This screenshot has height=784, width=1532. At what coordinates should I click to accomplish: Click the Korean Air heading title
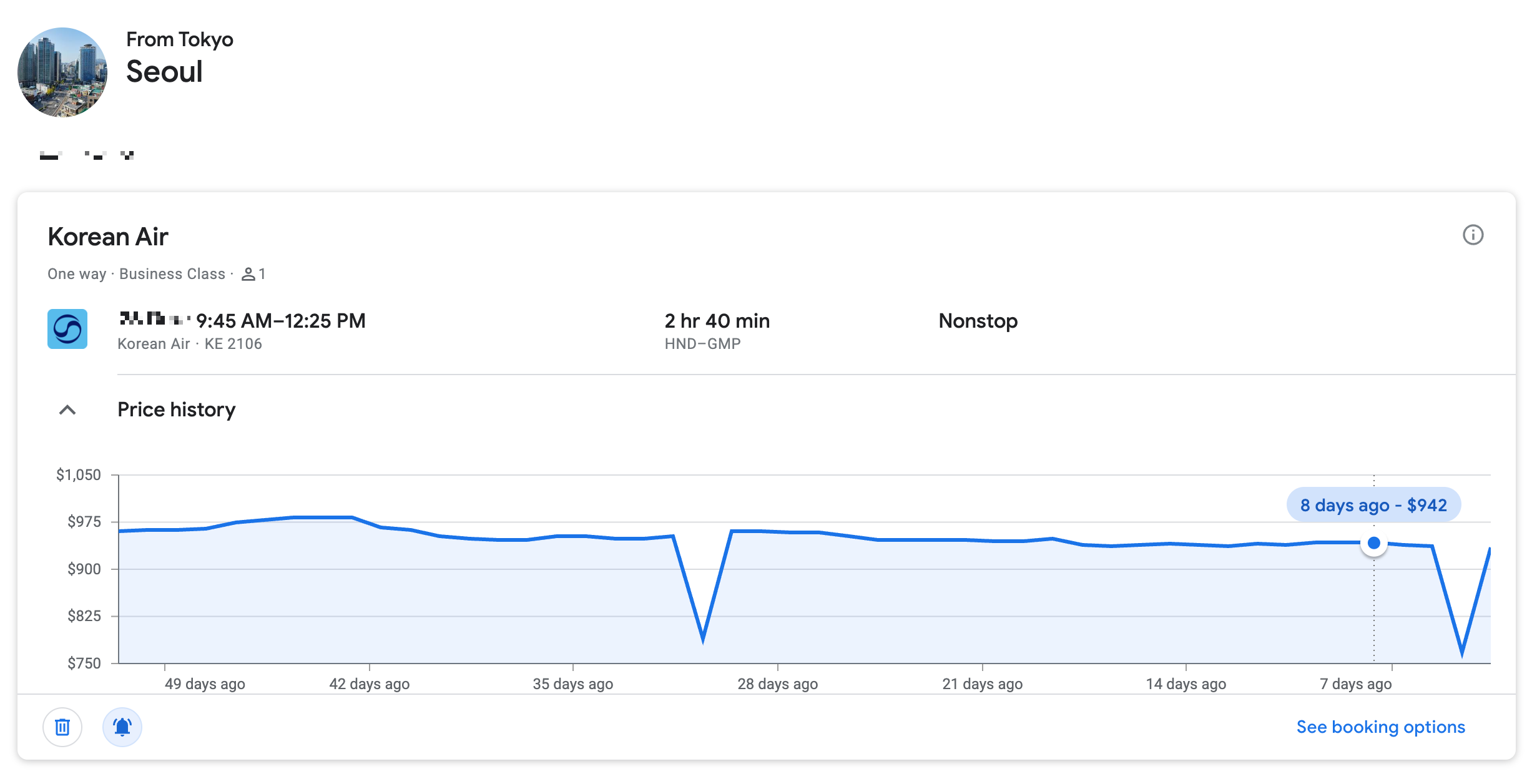(x=108, y=237)
